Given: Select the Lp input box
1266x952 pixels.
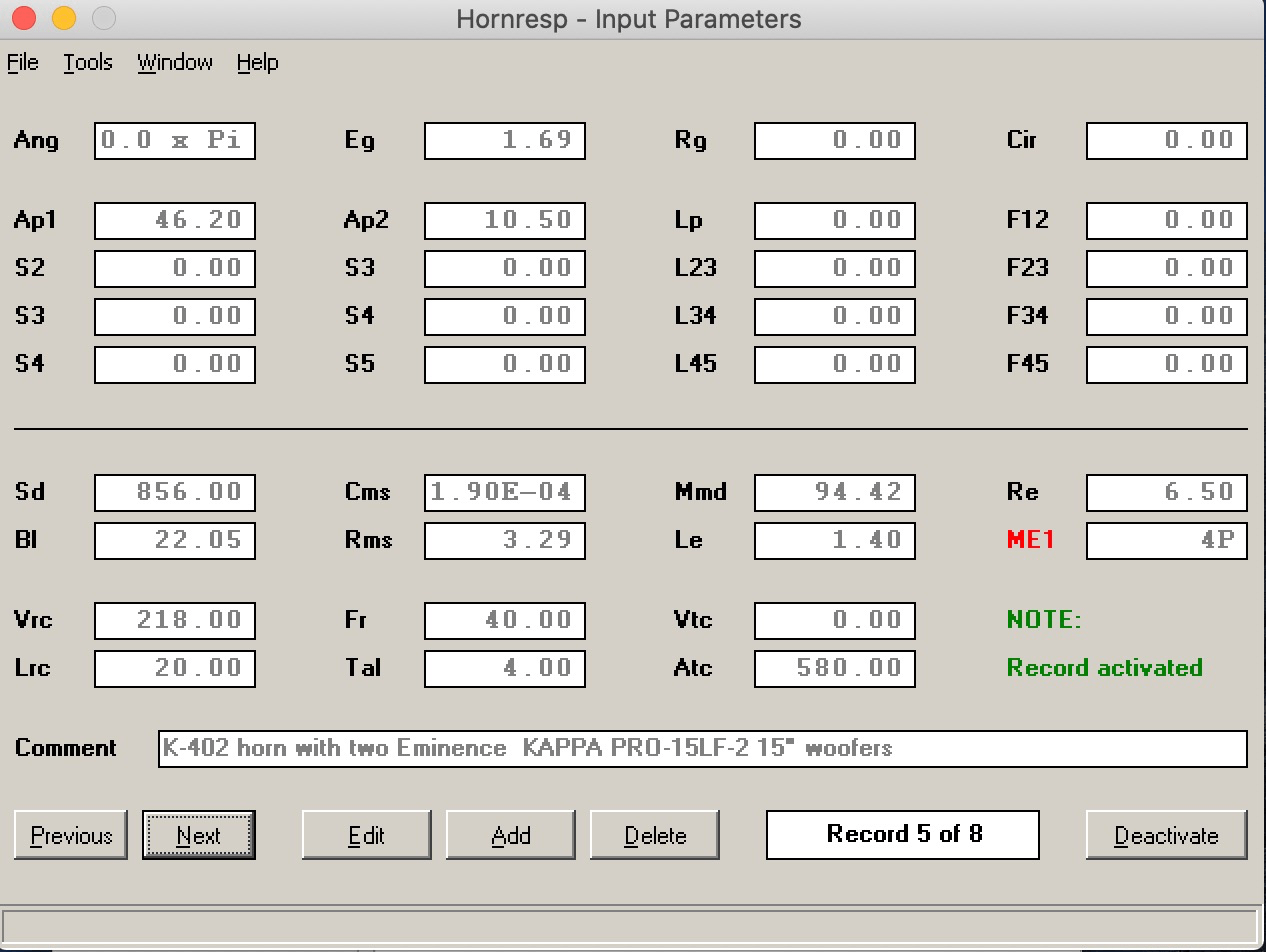Looking at the screenshot, I should (x=835, y=221).
